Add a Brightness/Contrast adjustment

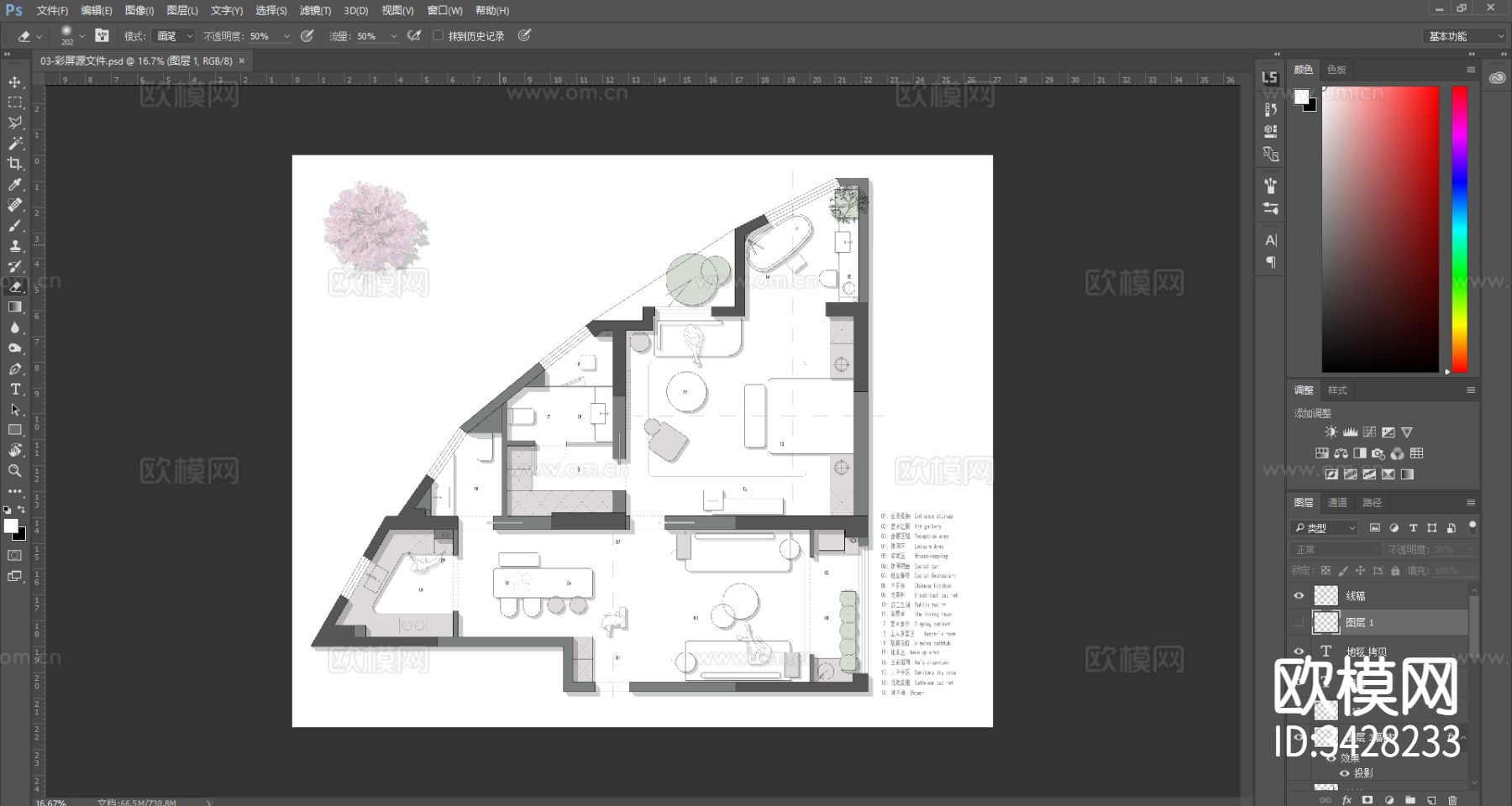(x=1331, y=432)
